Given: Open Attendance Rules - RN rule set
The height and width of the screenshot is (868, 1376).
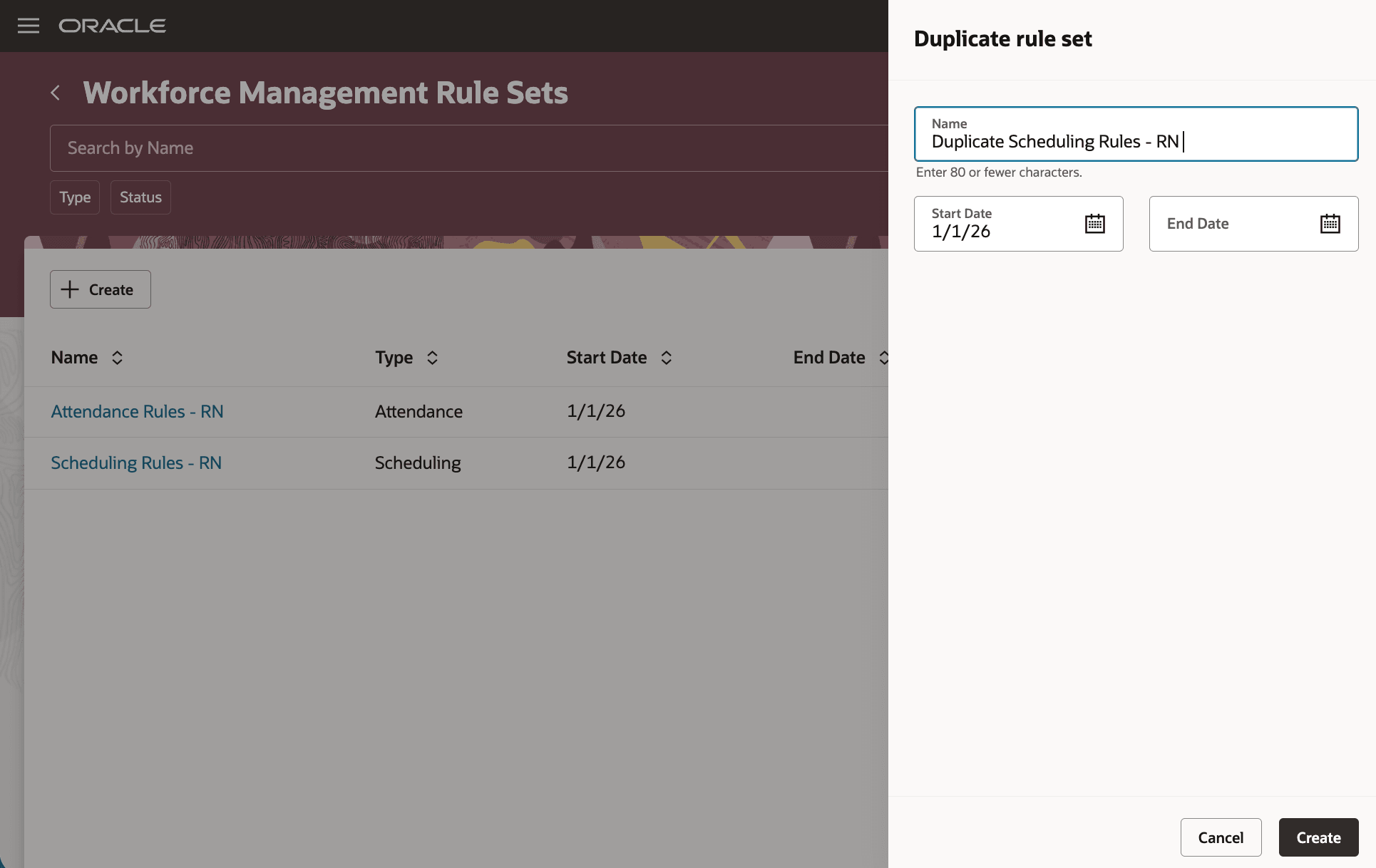Looking at the screenshot, I should pyautogui.click(x=137, y=411).
